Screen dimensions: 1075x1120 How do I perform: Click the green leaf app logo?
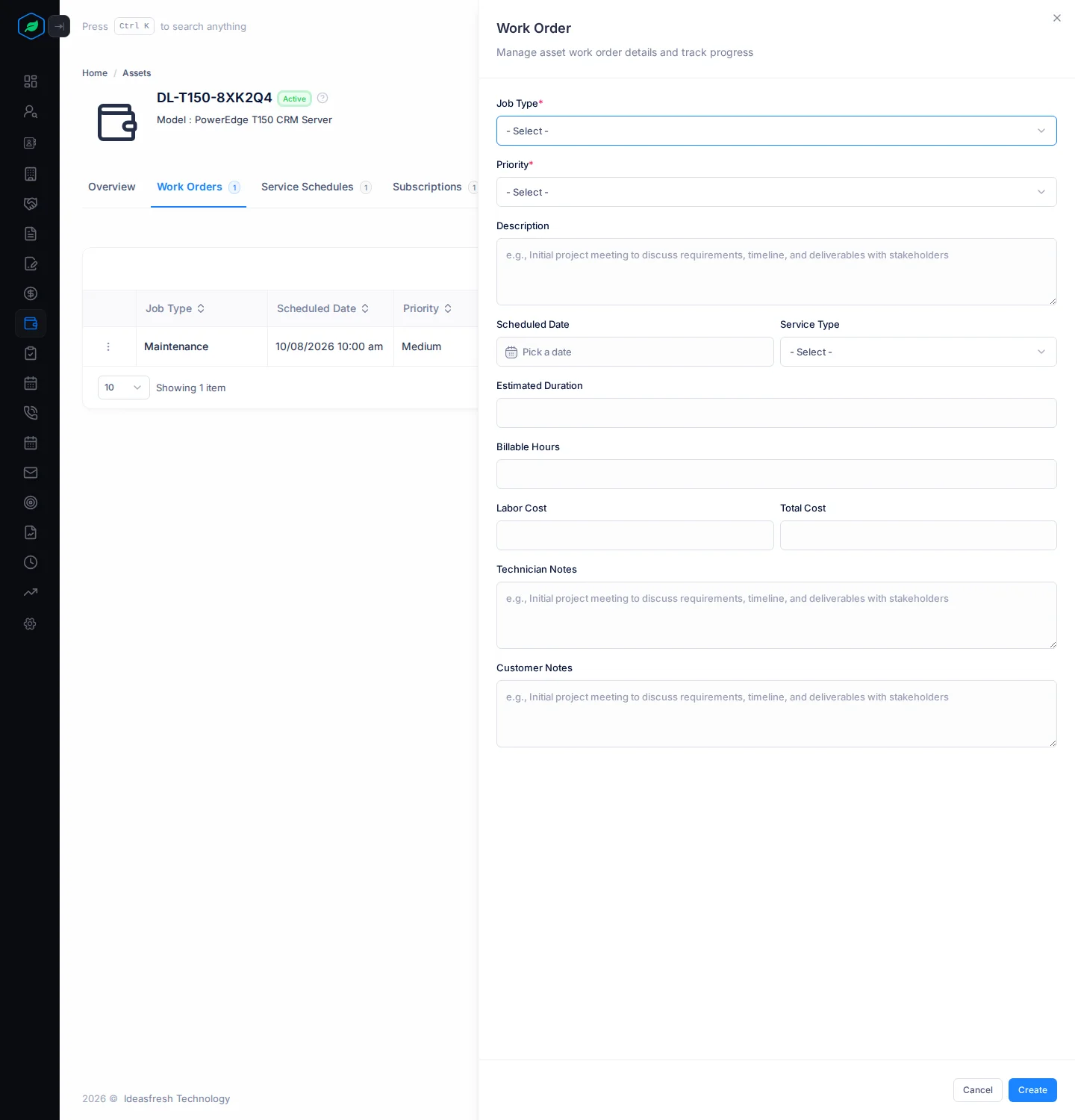31,26
